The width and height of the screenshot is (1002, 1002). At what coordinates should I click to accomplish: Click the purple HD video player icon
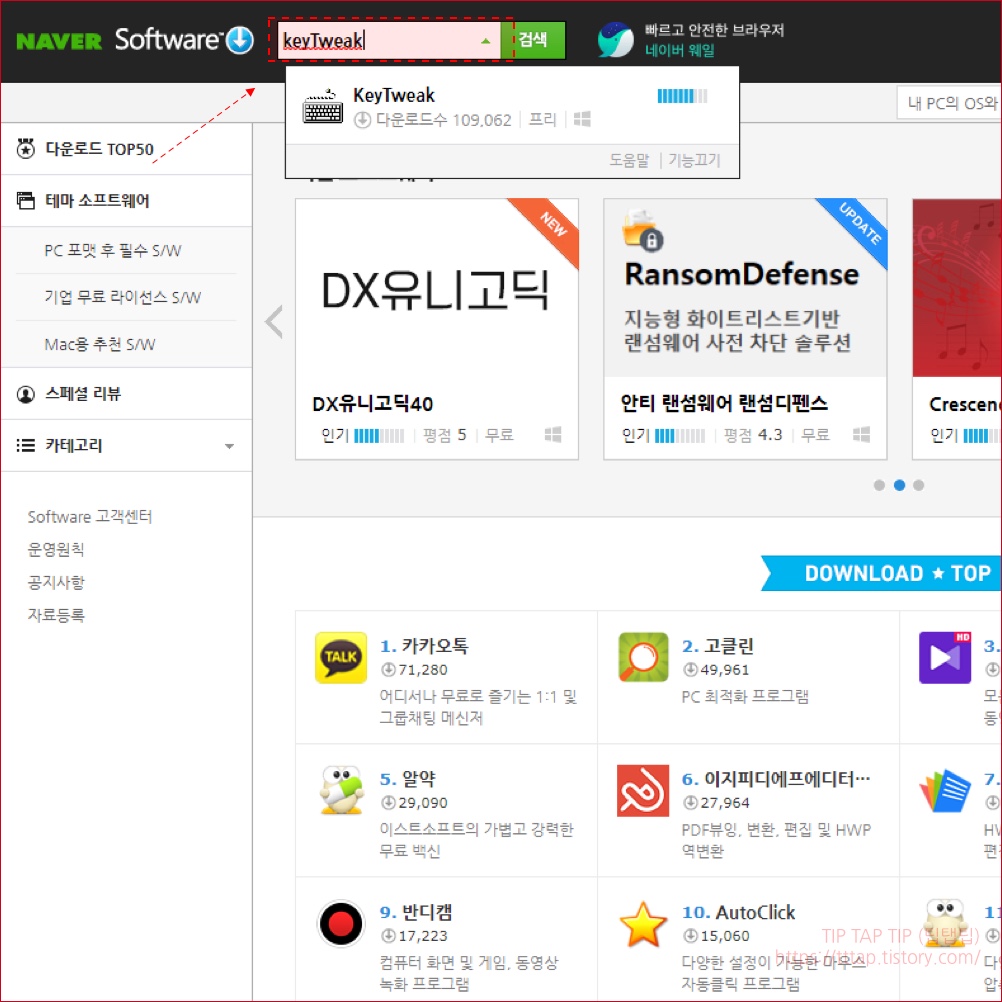(x=945, y=658)
